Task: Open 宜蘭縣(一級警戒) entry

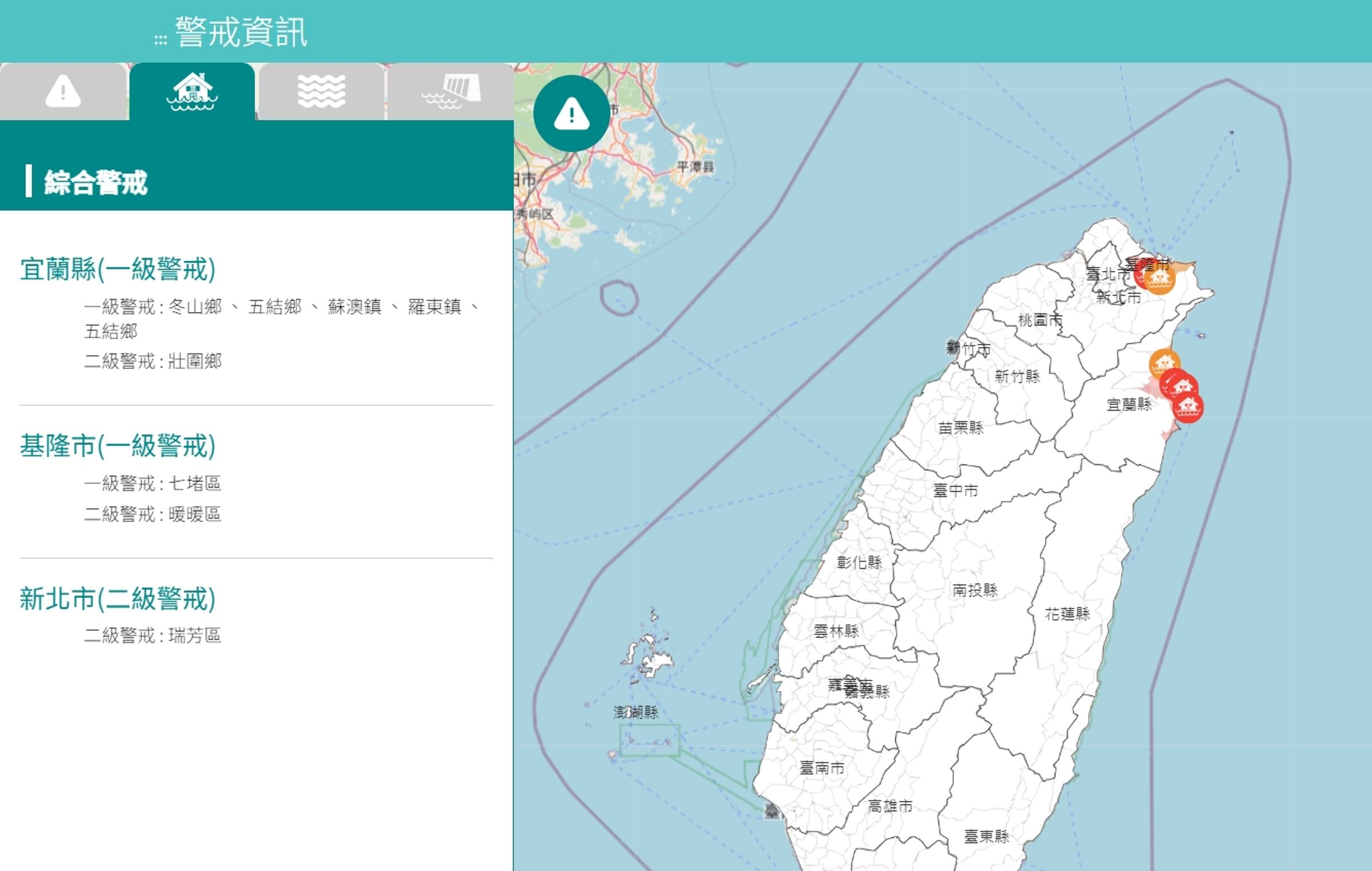Action: tap(118, 269)
